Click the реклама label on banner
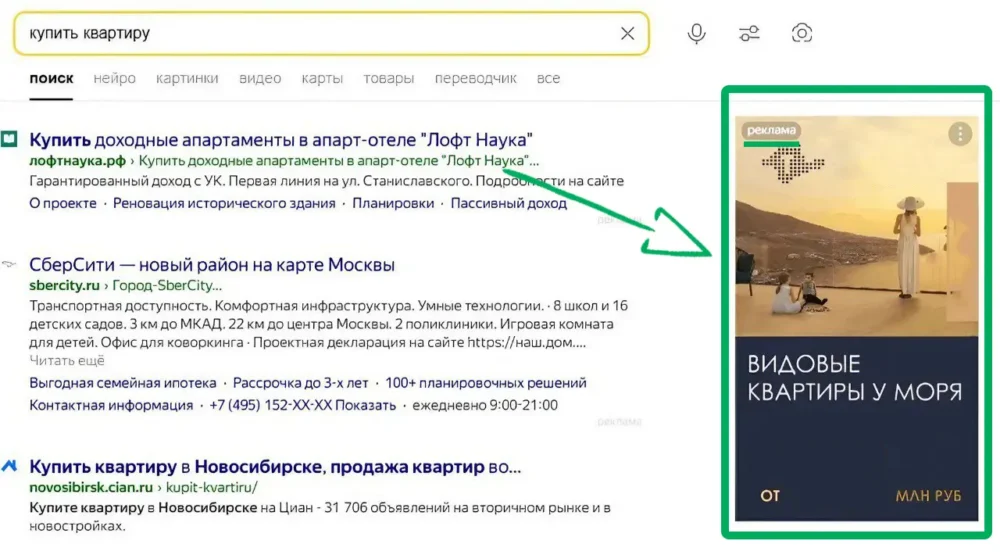Screen dimensions: 1000x555 (x=771, y=130)
